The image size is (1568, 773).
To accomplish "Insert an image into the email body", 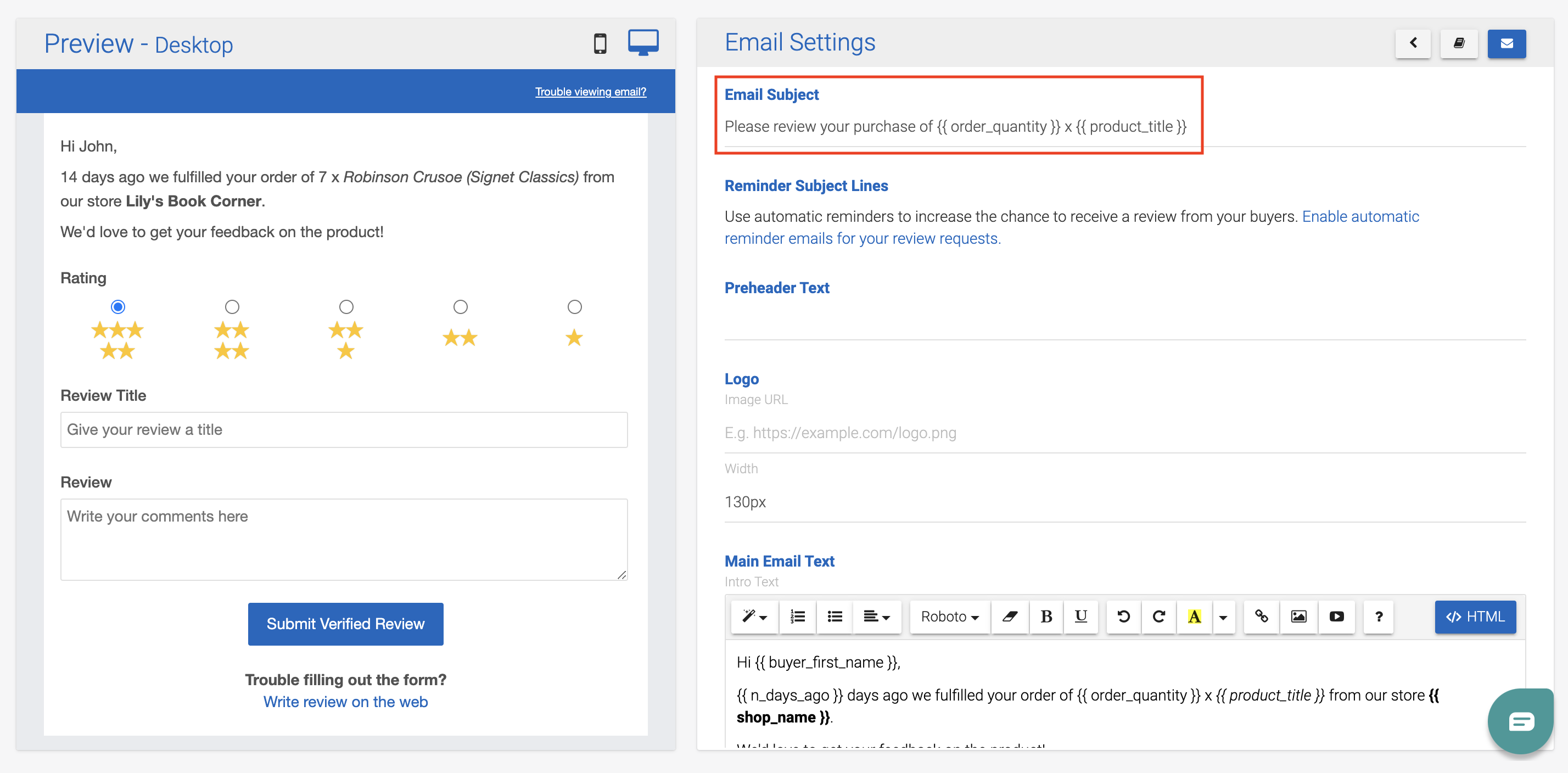I will [x=1299, y=617].
